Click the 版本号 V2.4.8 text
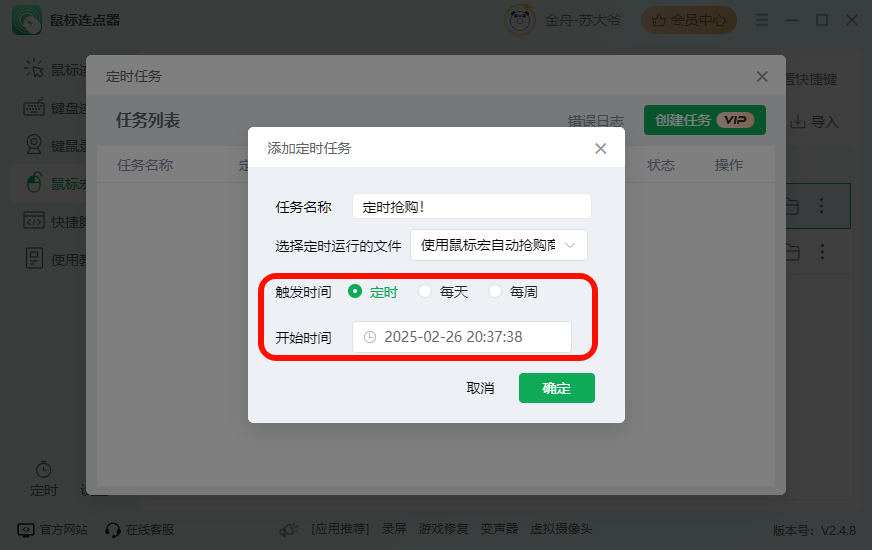 [x=814, y=531]
